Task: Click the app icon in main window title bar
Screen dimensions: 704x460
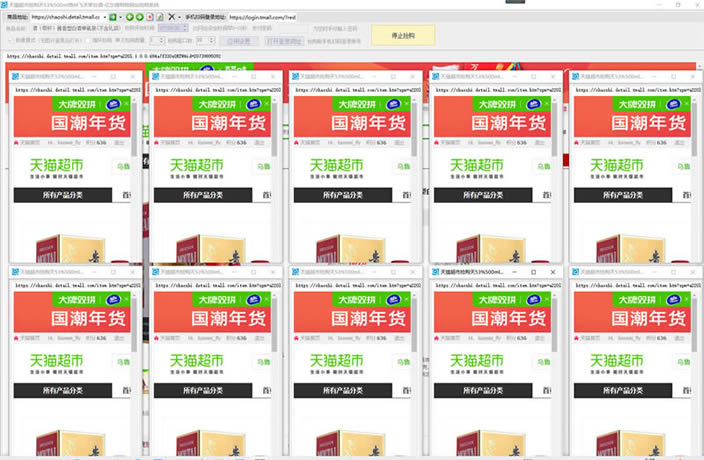Action: coord(4,4)
